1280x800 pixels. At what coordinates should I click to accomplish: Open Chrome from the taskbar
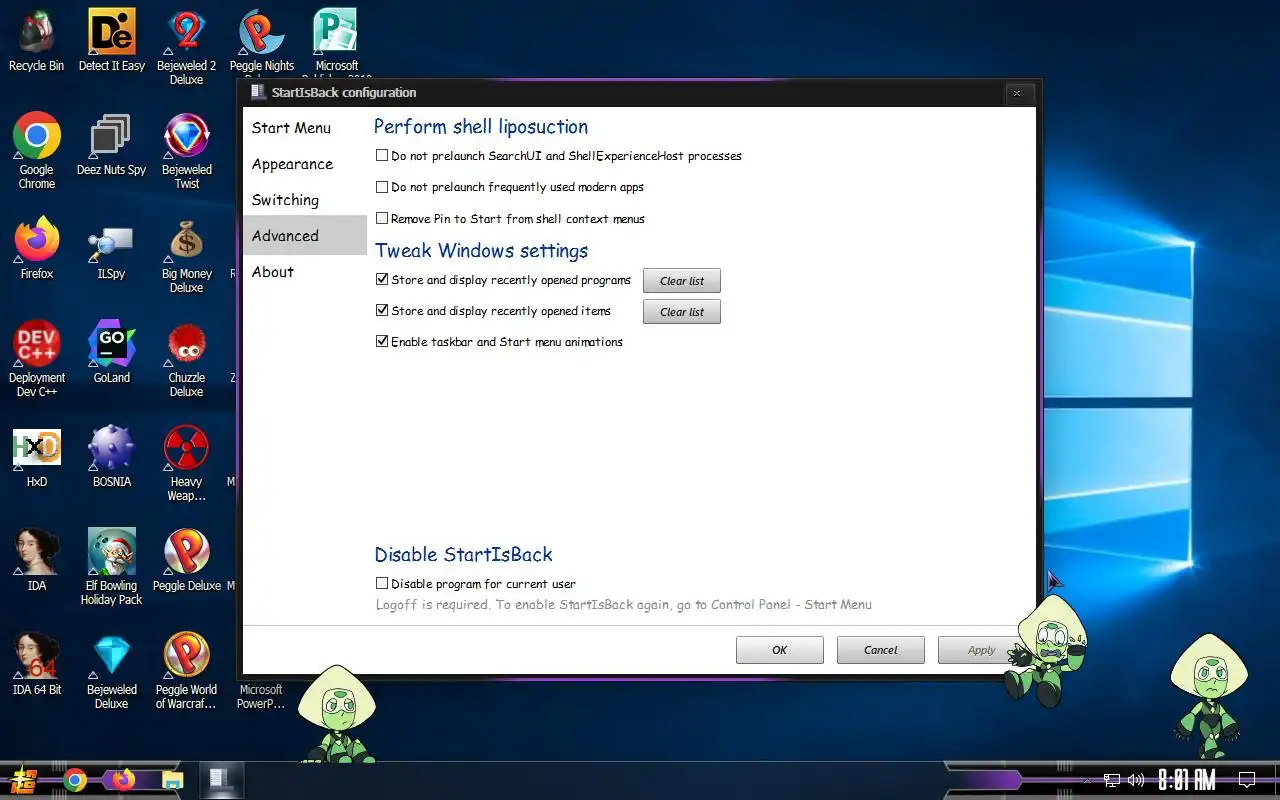[x=74, y=780]
